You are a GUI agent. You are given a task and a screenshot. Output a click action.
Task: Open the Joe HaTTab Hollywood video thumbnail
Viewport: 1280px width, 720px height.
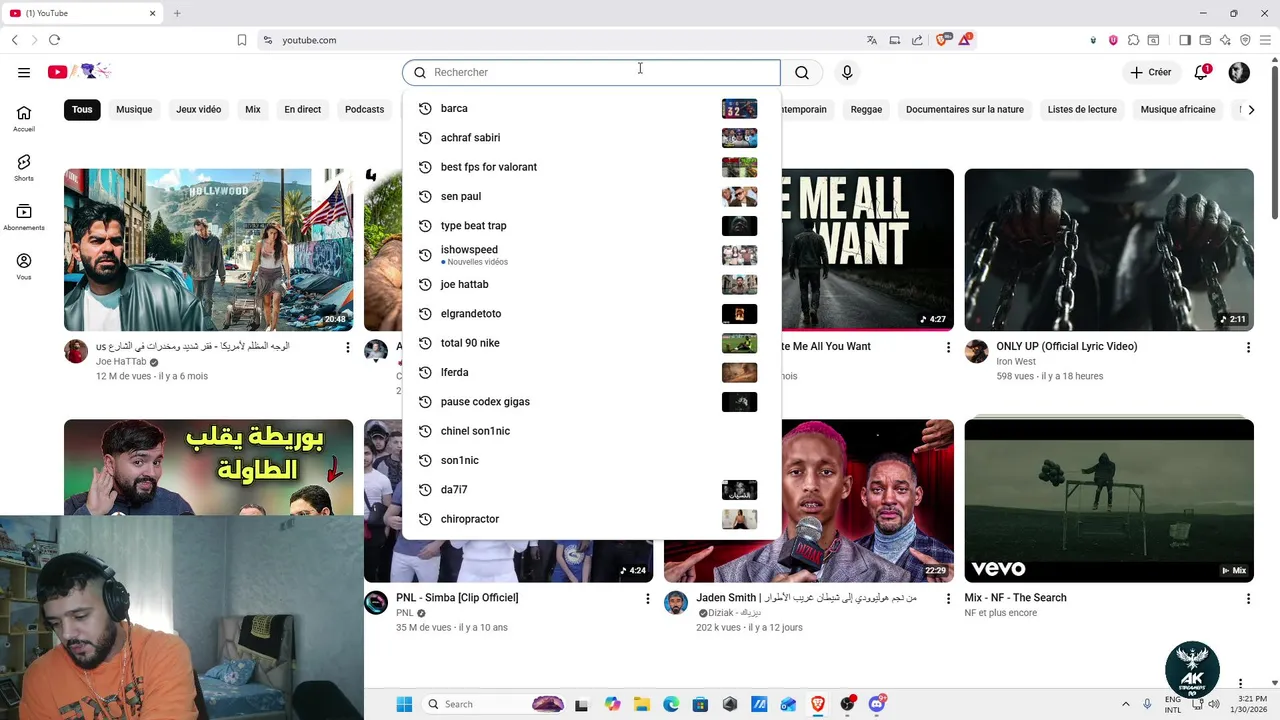208,250
